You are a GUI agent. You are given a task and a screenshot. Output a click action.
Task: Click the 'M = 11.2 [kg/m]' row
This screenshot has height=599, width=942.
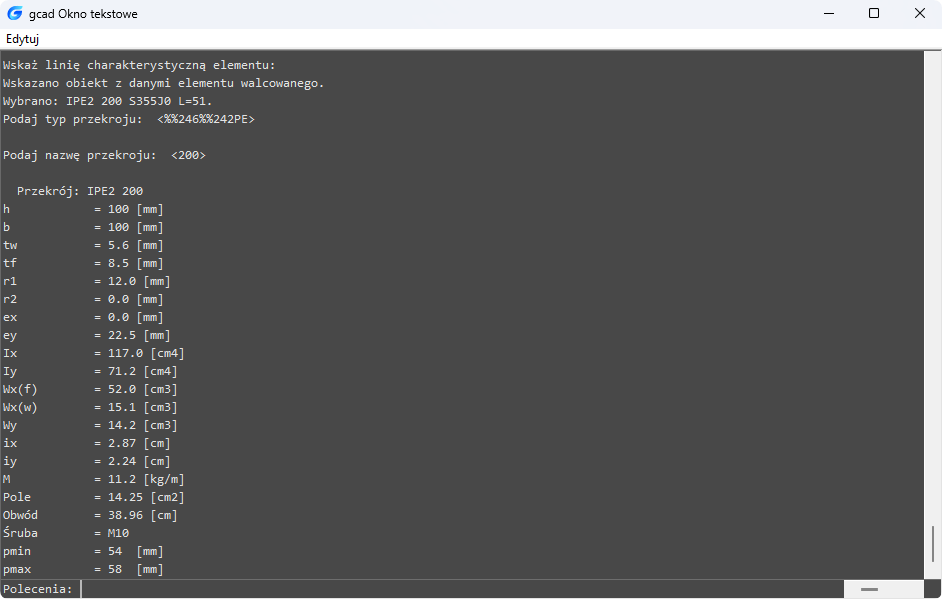[x=94, y=479]
